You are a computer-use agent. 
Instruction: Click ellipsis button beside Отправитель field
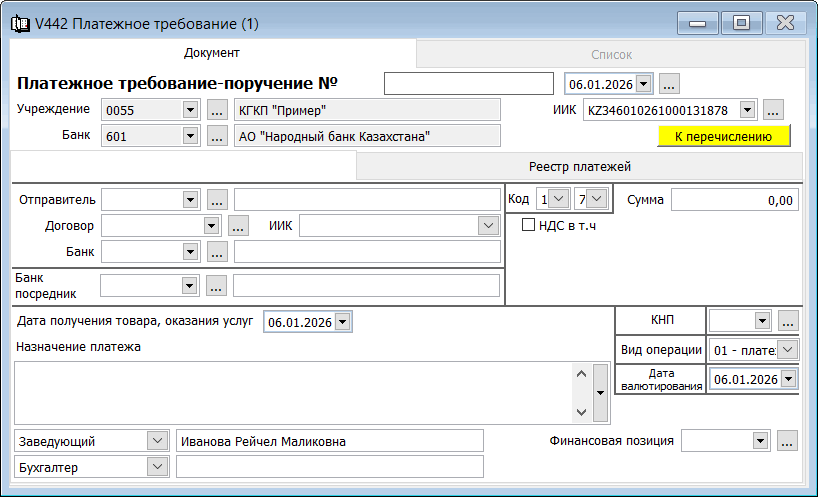coord(217,200)
